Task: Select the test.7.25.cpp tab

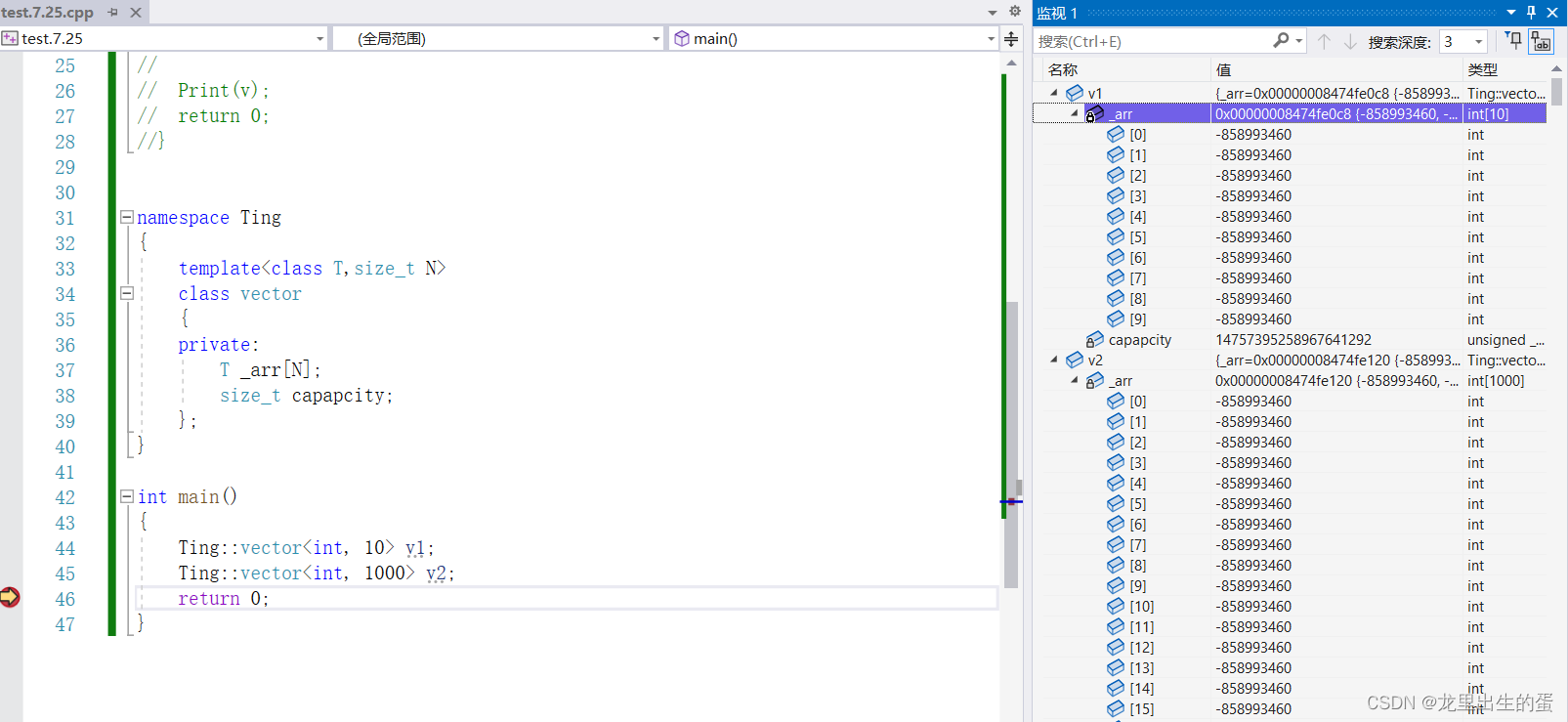Action: 48,13
